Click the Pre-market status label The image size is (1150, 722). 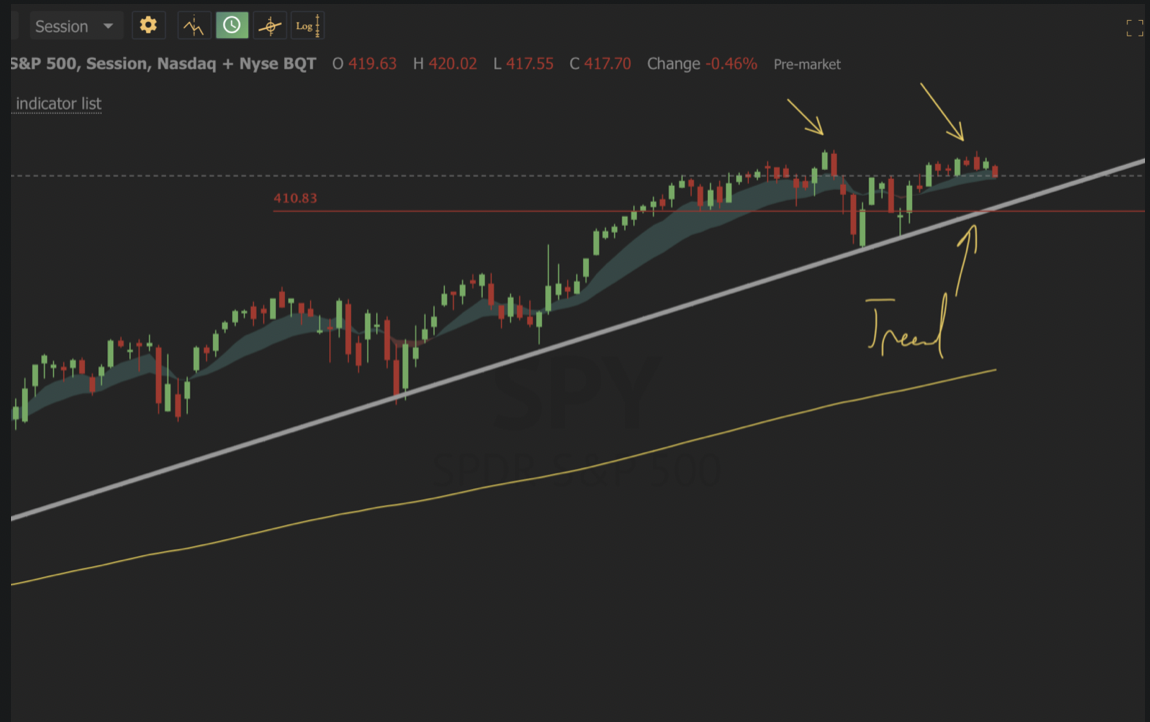807,65
